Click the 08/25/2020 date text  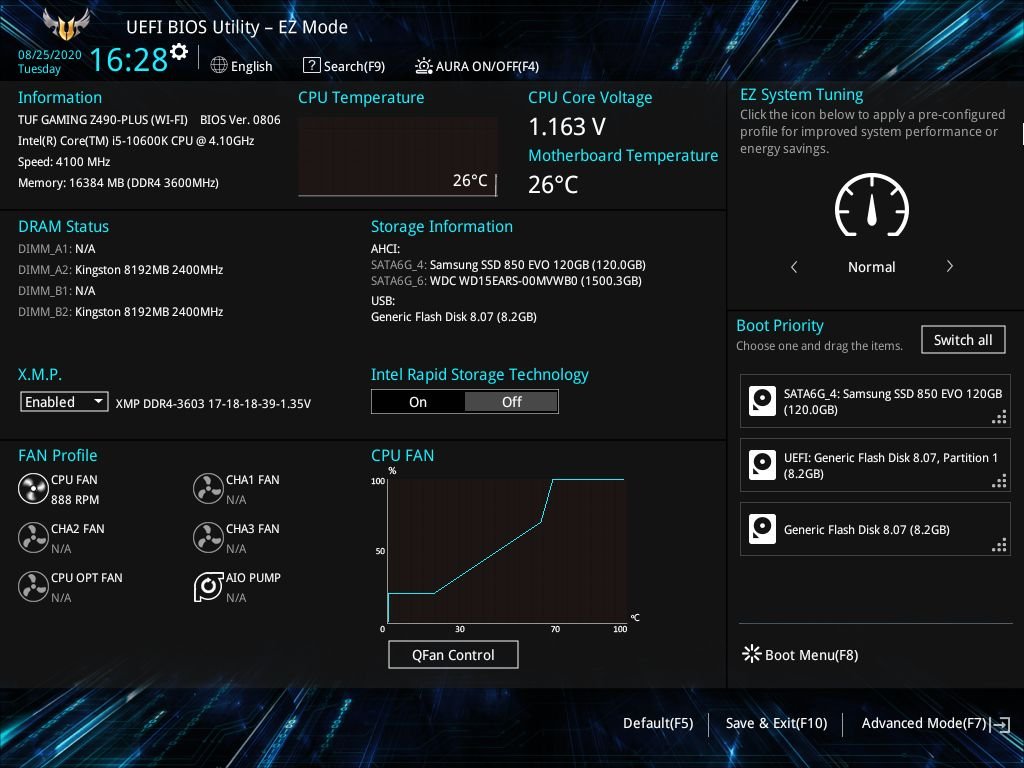pyautogui.click(x=50, y=55)
